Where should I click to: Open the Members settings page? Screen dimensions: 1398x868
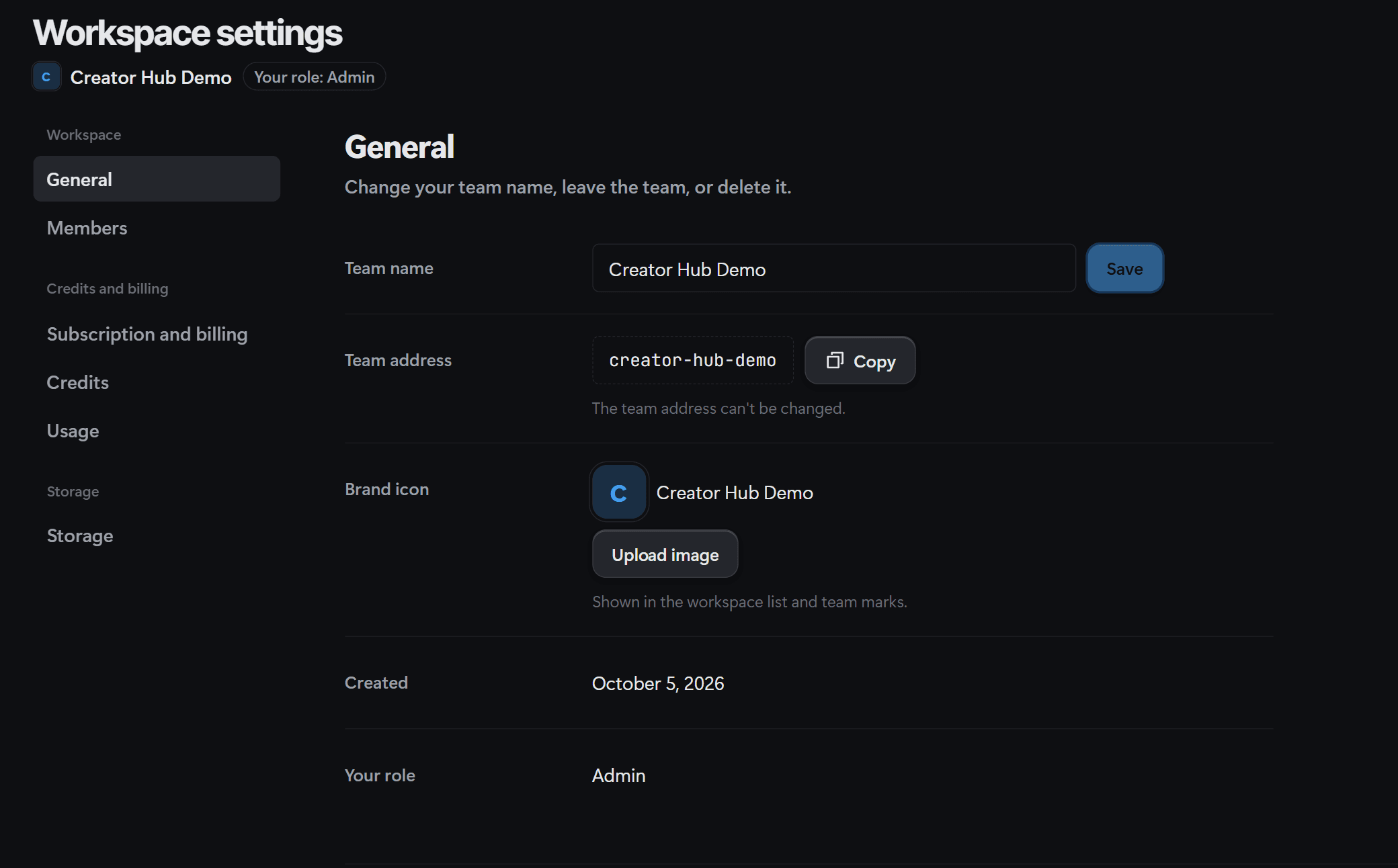click(157, 228)
